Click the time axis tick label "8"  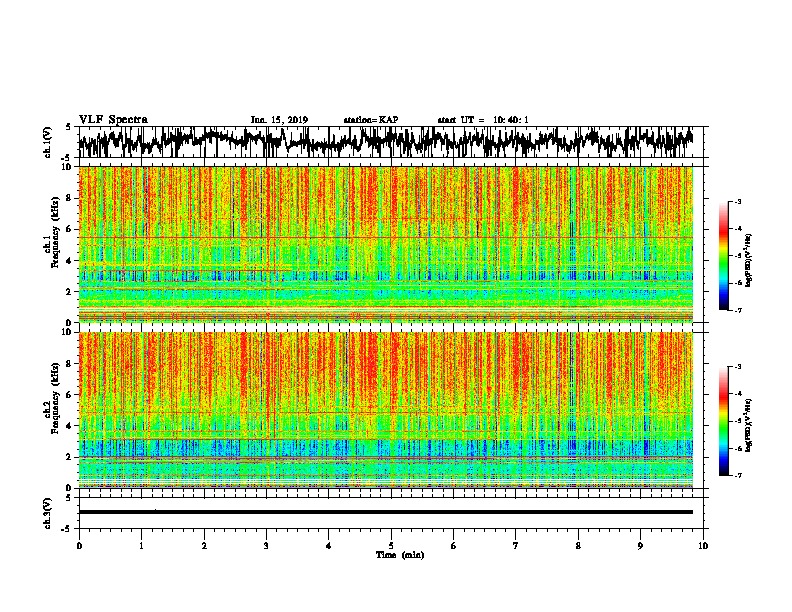pyautogui.click(x=578, y=546)
